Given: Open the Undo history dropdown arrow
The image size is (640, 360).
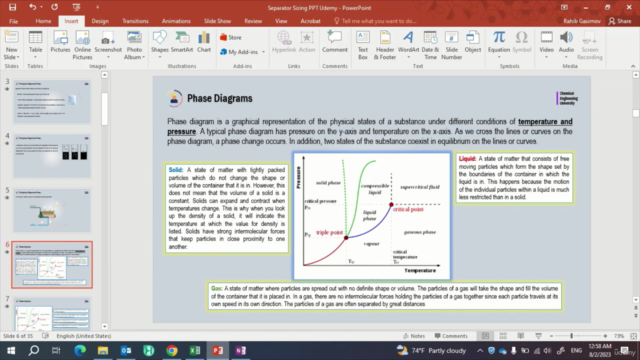Looking at the screenshot, I should 41,7.
